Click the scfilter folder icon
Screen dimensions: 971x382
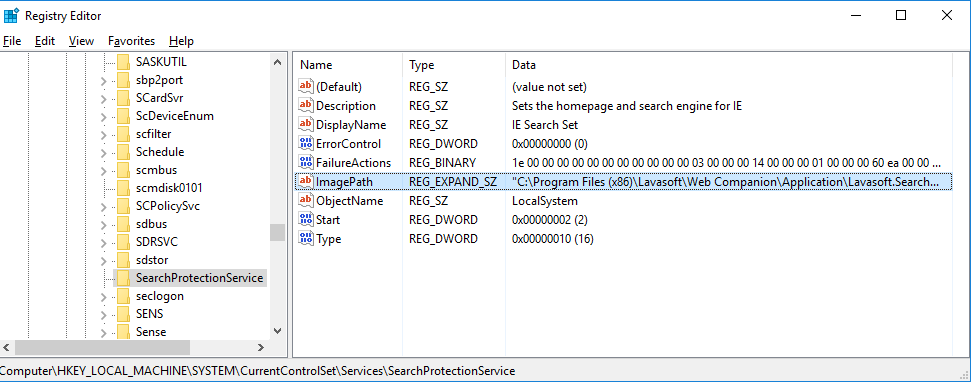tap(123, 134)
